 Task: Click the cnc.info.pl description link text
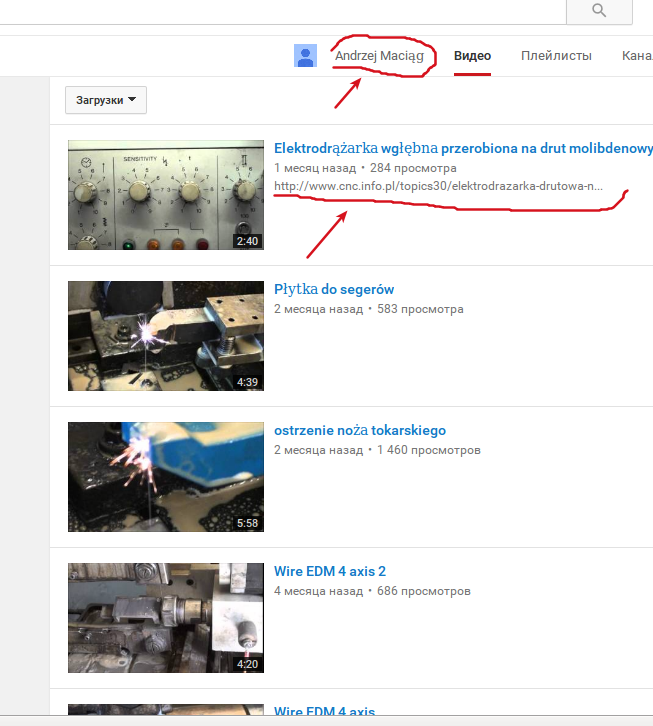tap(438, 186)
